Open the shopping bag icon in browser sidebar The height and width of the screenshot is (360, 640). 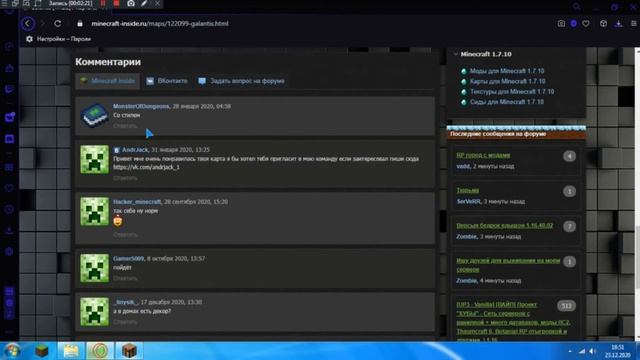[9, 68]
